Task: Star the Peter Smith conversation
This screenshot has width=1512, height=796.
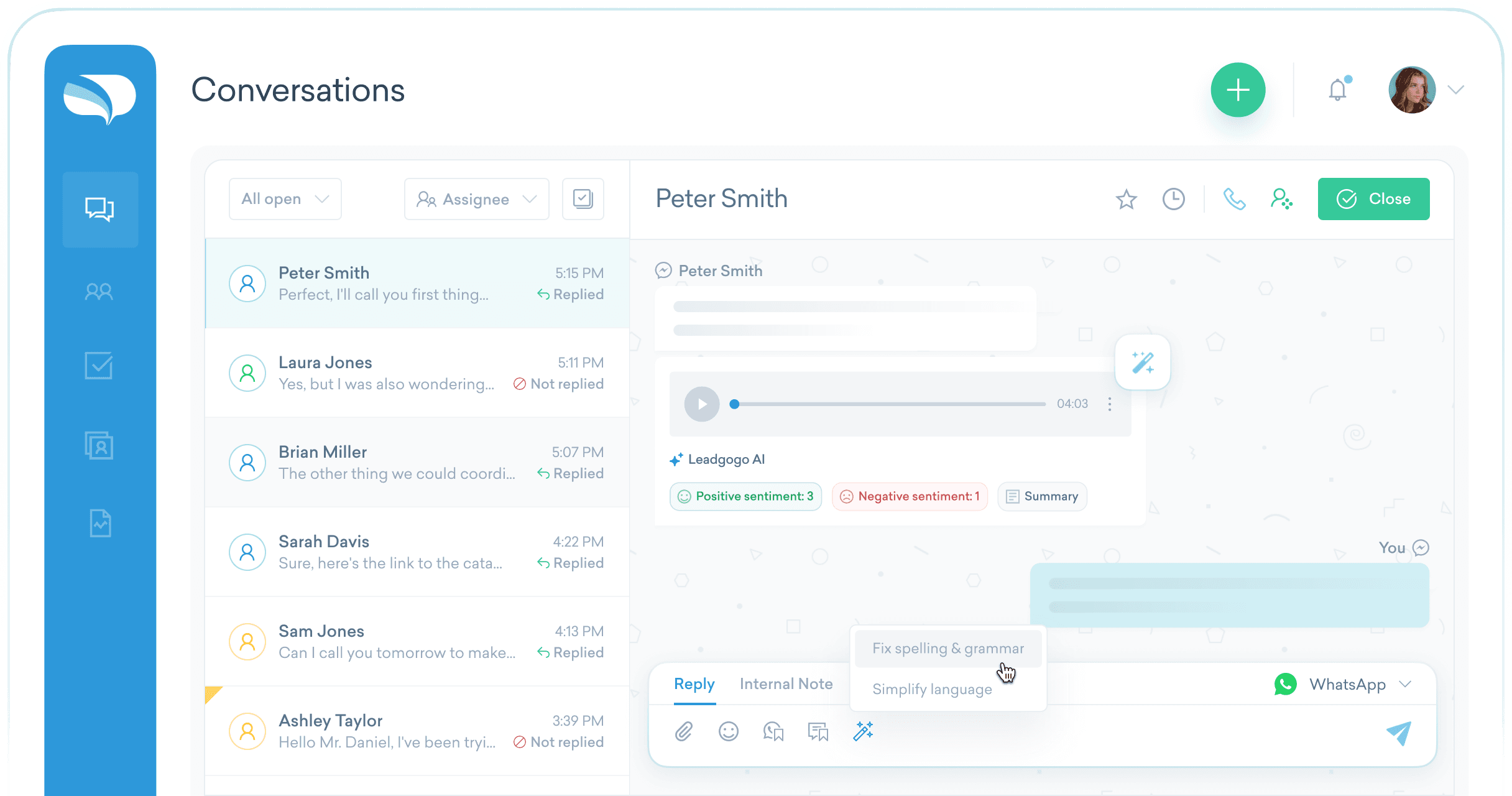Action: (1126, 200)
